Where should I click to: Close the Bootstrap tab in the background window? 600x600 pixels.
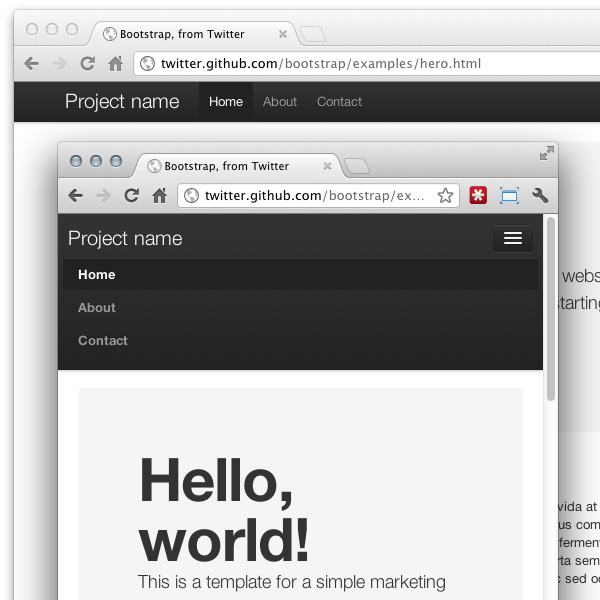click(x=283, y=34)
